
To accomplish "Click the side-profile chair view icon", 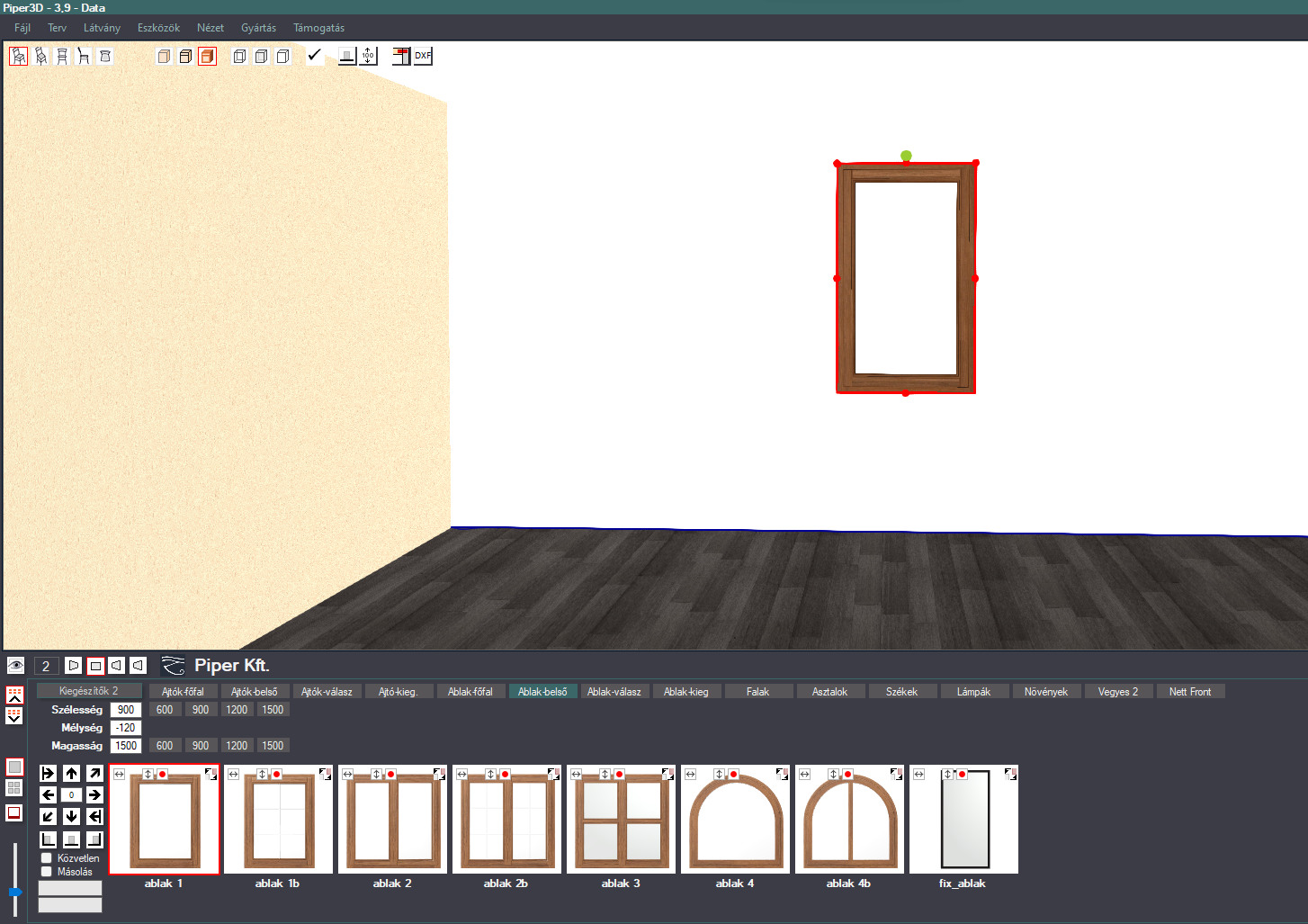I will point(84,56).
